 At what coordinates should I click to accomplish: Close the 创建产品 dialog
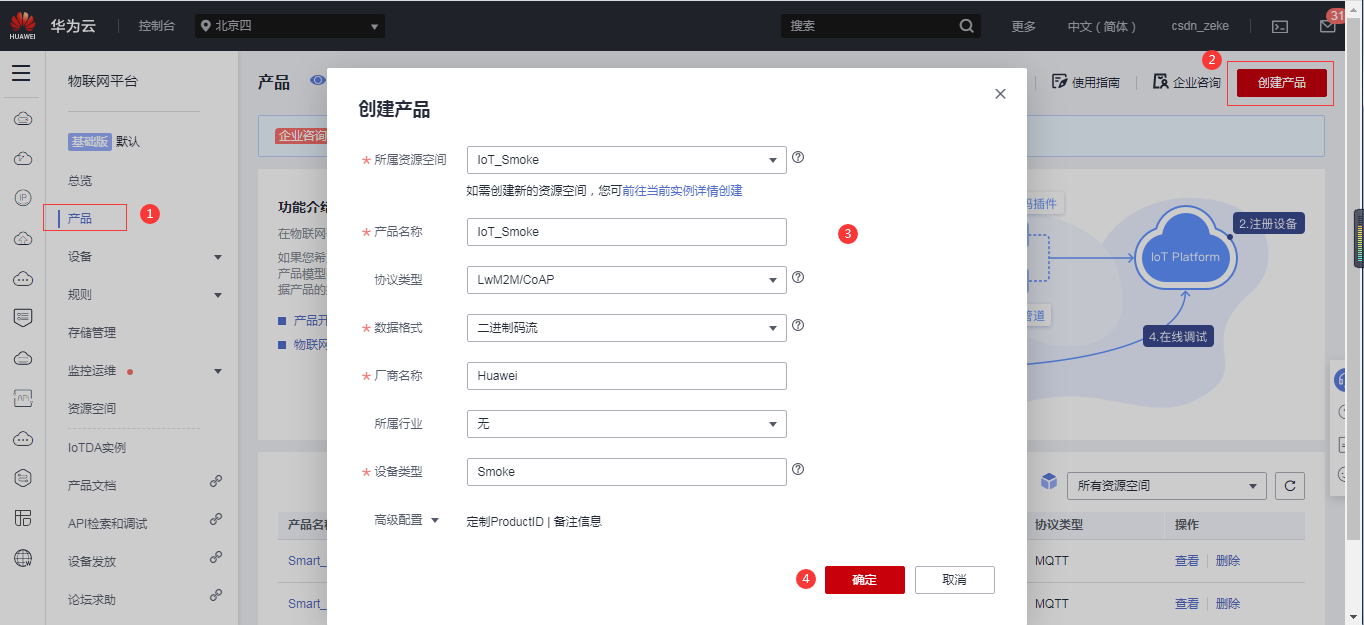point(1000,93)
